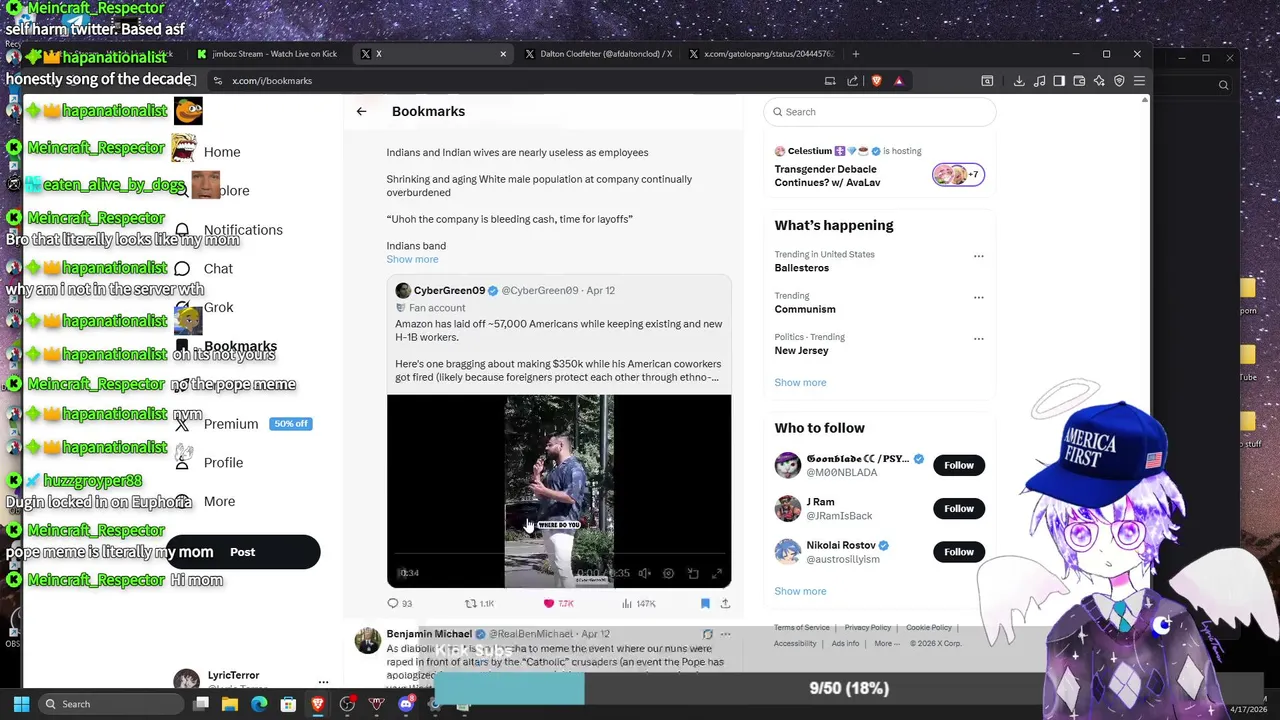Screen dimensions: 1280x720
Task: Switch to jimboz Stream Kick tab
Action: tap(267, 54)
